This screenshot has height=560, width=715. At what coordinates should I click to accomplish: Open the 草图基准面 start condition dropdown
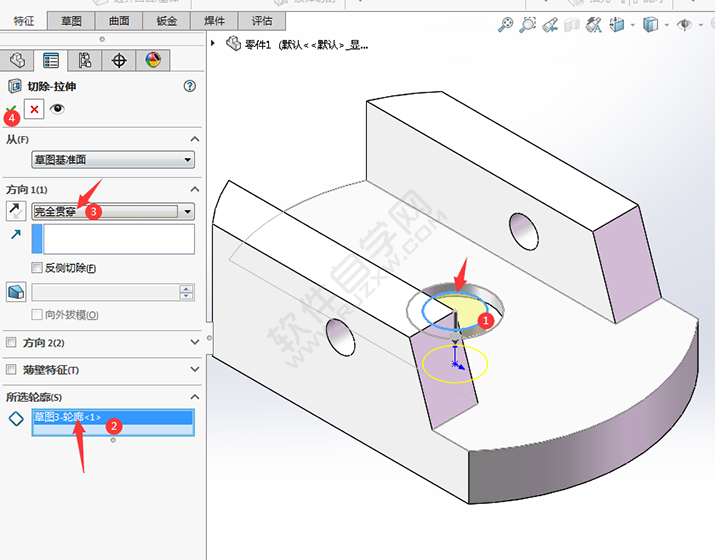coord(113,160)
